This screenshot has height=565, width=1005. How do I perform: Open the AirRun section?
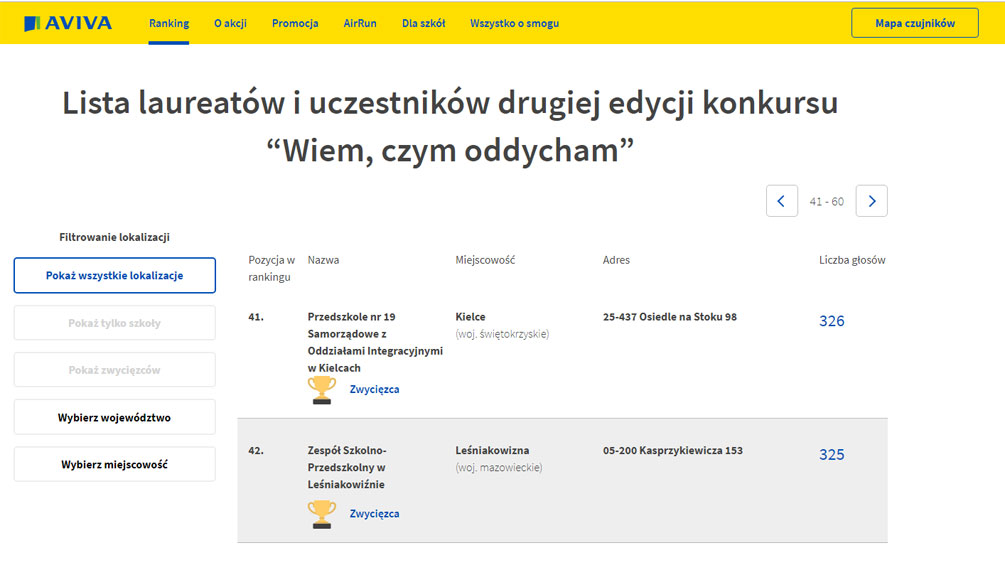pos(360,23)
